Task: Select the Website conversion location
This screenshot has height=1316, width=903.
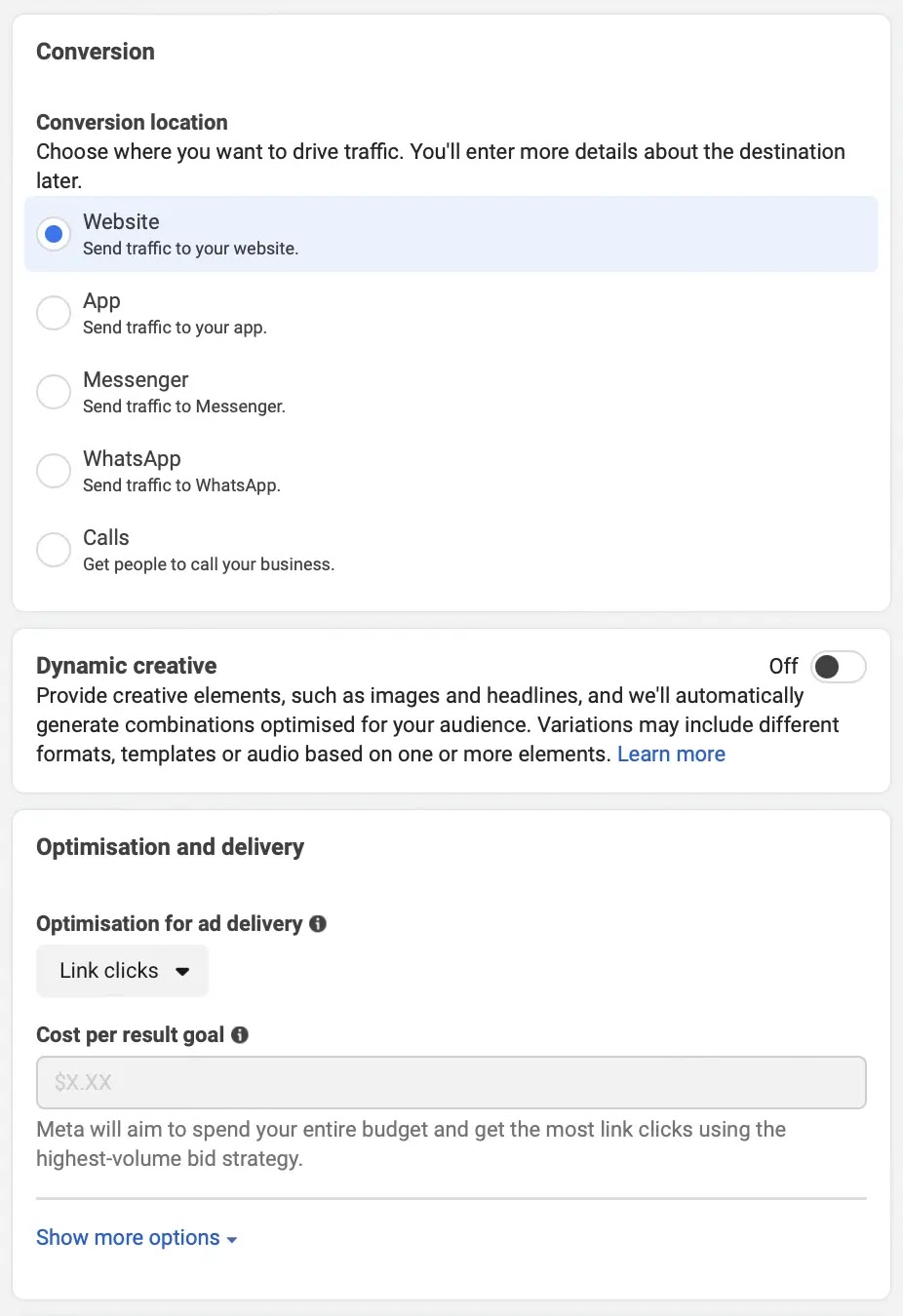Action: (54, 234)
